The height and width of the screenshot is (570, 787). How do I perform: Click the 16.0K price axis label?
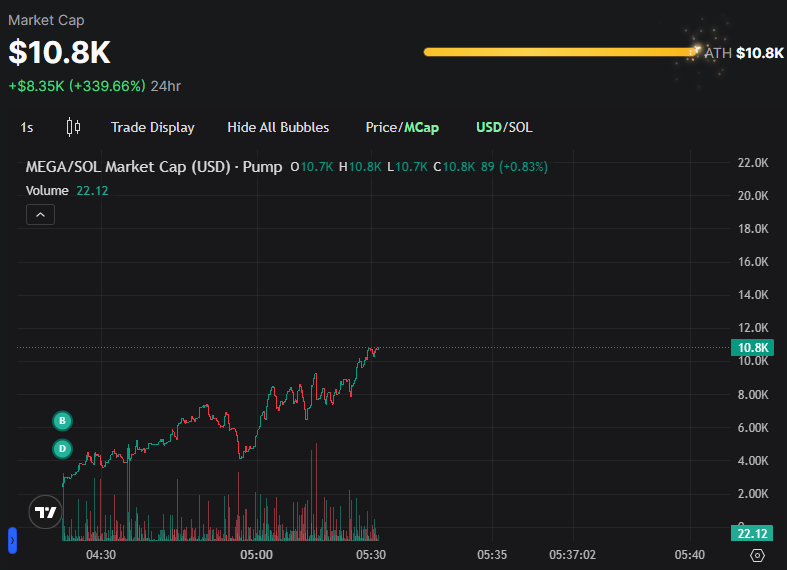[x=753, y=261]
